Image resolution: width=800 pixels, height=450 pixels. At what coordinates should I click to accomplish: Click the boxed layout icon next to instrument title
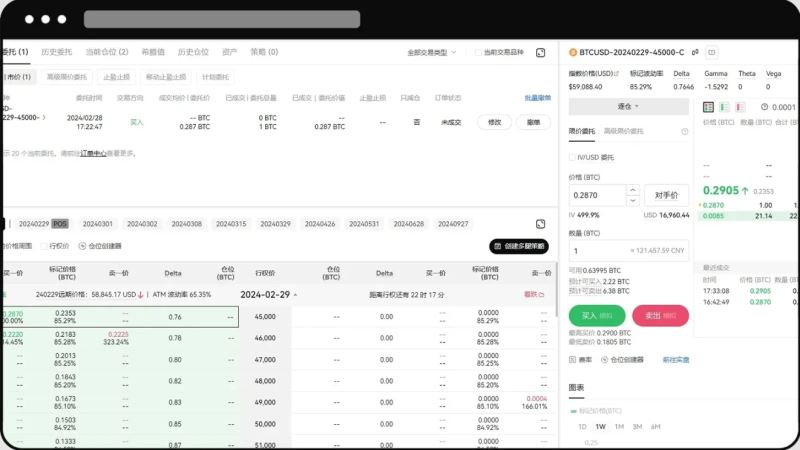pyautogui.click(x=712, y=52)
